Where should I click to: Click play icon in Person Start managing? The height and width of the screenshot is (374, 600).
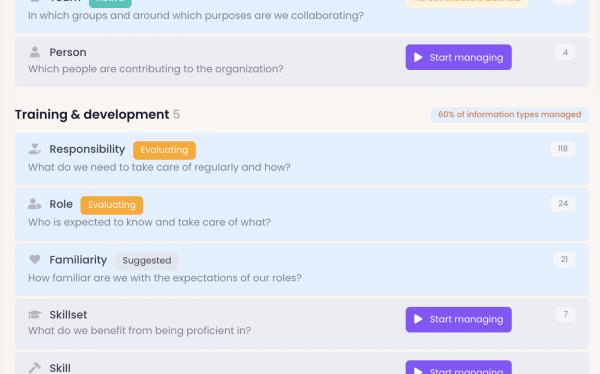[418, 57]
